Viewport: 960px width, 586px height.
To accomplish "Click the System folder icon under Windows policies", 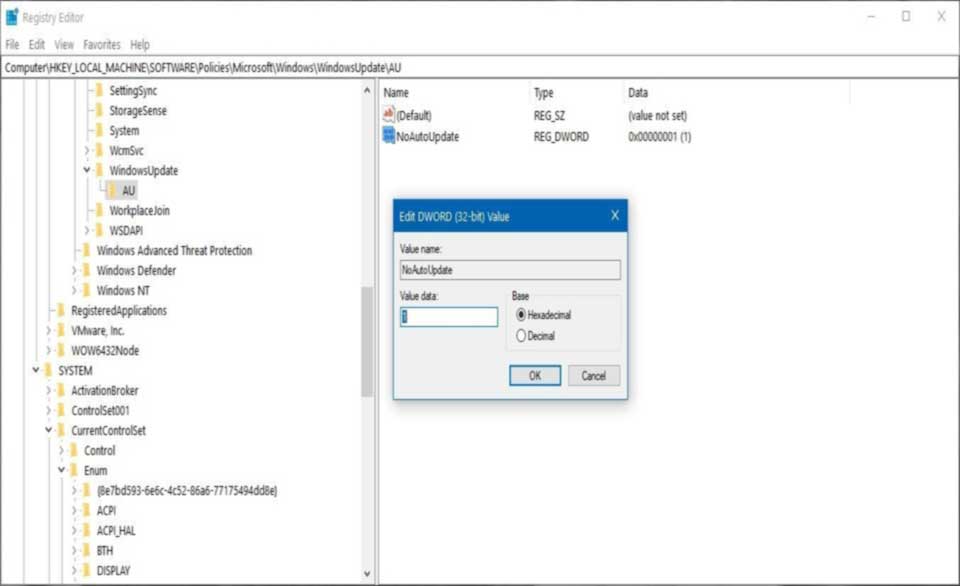I will click(x=99, y=130).
